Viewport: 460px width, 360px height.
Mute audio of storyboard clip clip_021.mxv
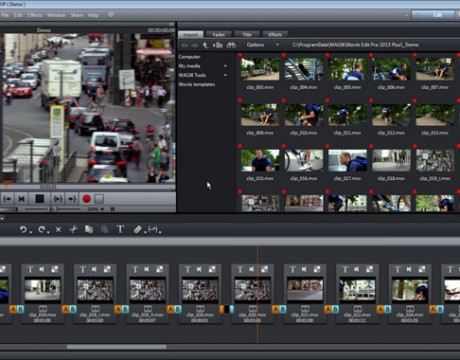304,269
